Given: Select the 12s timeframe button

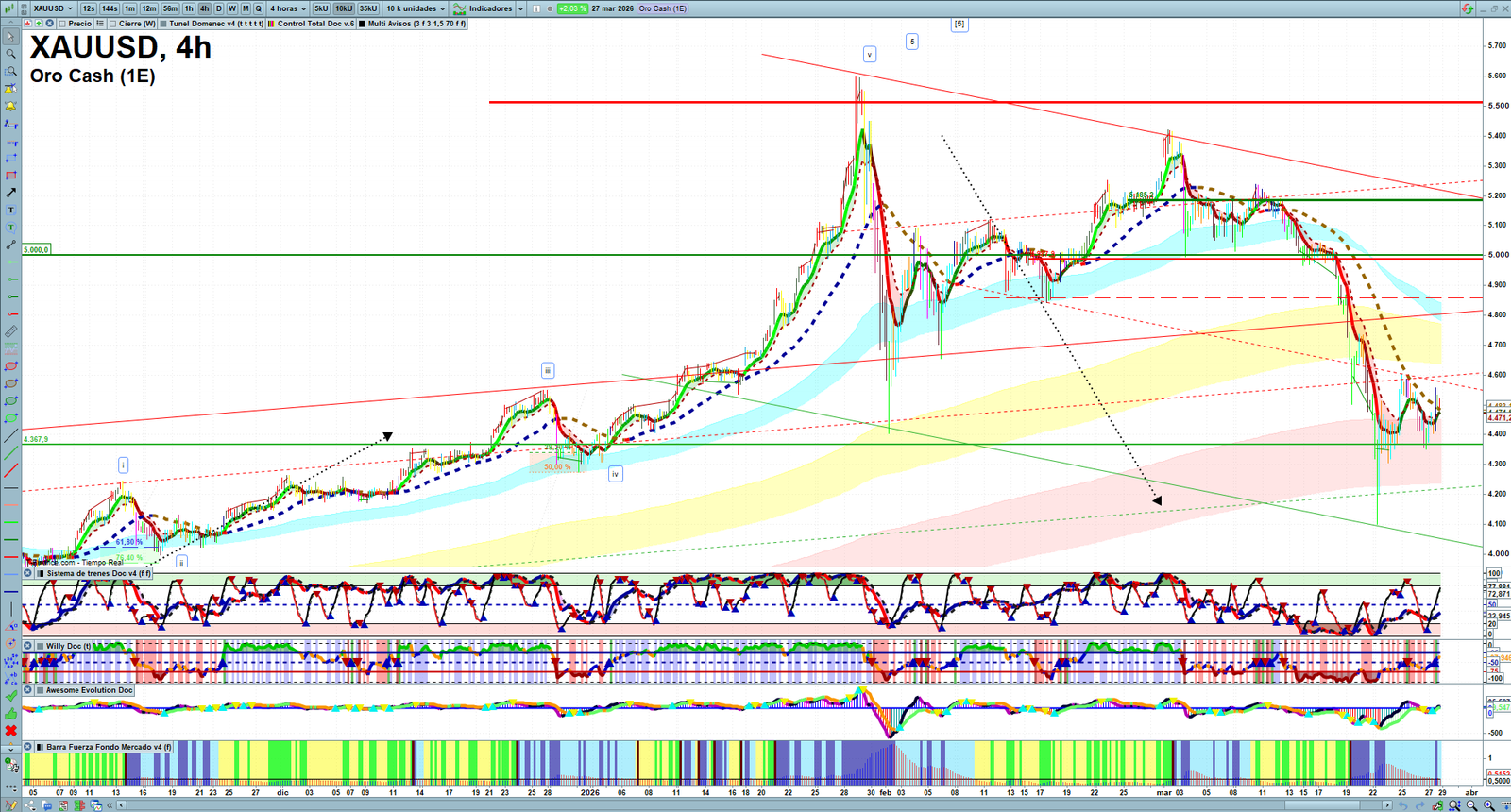Looking at the screenshot, I should click(89, 8).
